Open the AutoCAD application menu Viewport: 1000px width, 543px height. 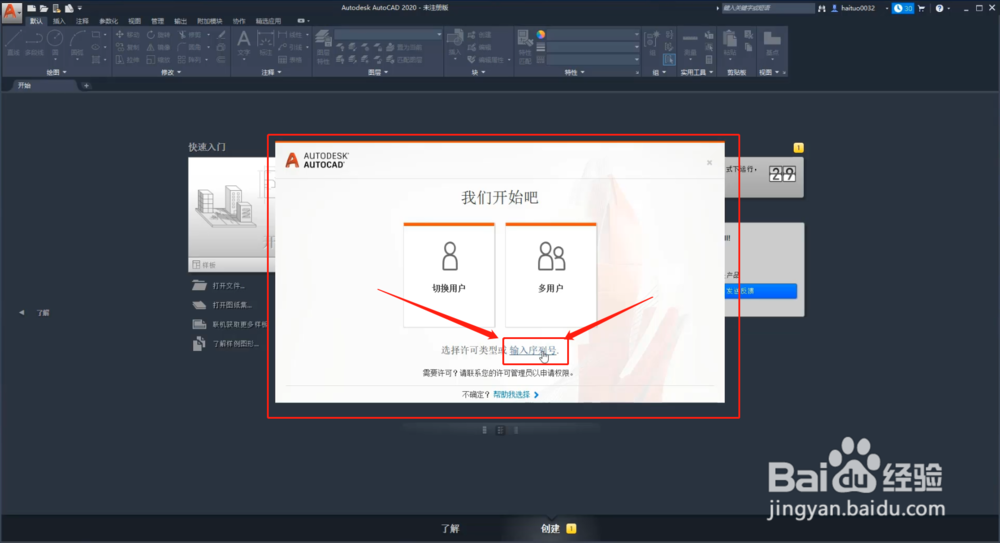11,12
